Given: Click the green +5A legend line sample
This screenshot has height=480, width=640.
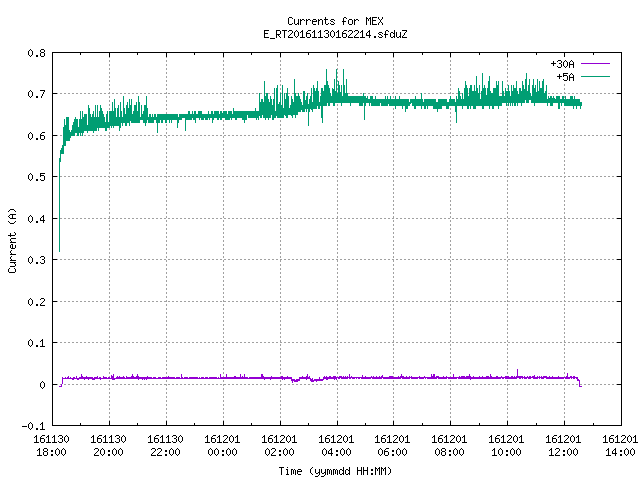Looking at the screenshot, I should click(x=596, y=76).
